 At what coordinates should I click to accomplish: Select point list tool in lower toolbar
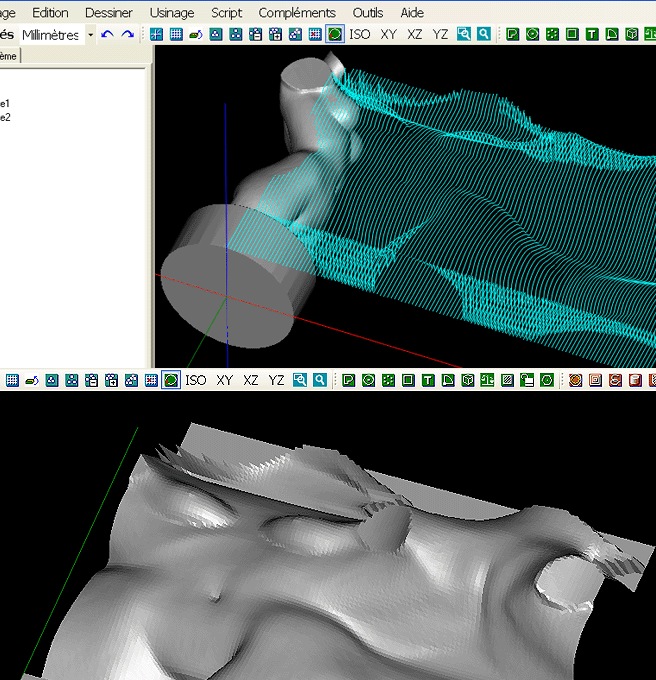tap(388, 380)
